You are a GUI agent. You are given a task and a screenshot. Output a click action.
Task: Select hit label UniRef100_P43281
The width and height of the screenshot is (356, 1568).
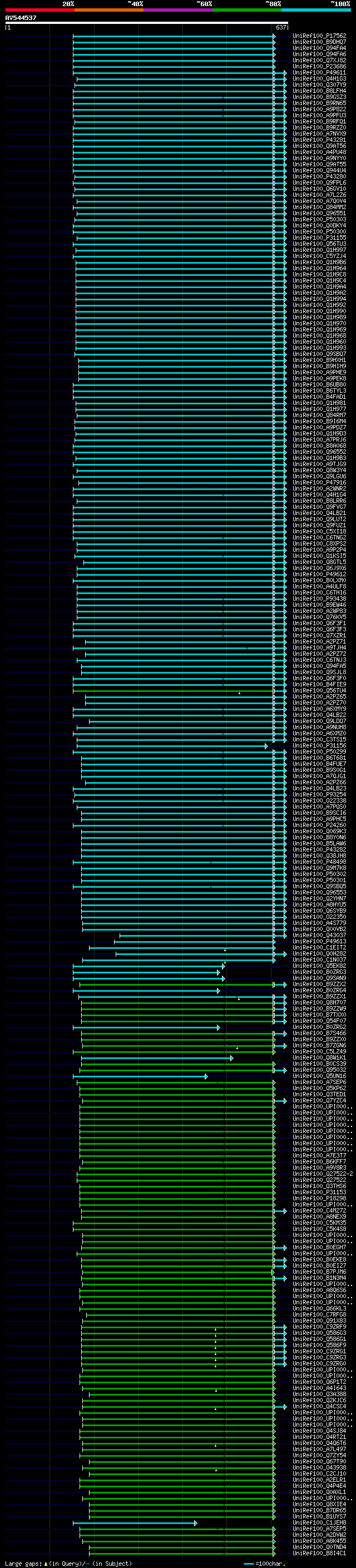pyautogui.click(x=319, y=140)
